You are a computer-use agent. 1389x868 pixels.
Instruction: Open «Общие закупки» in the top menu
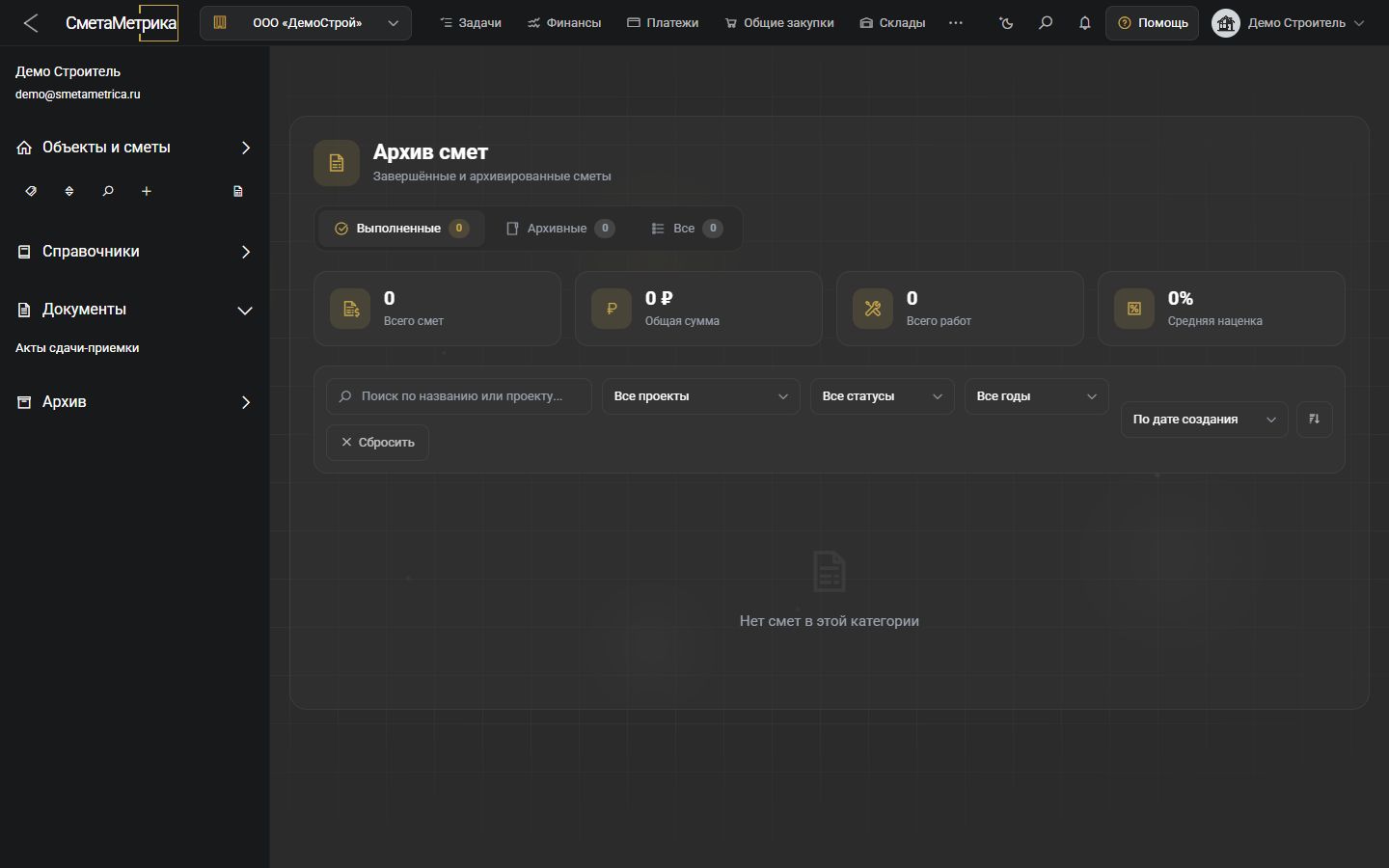pos(779,23)
